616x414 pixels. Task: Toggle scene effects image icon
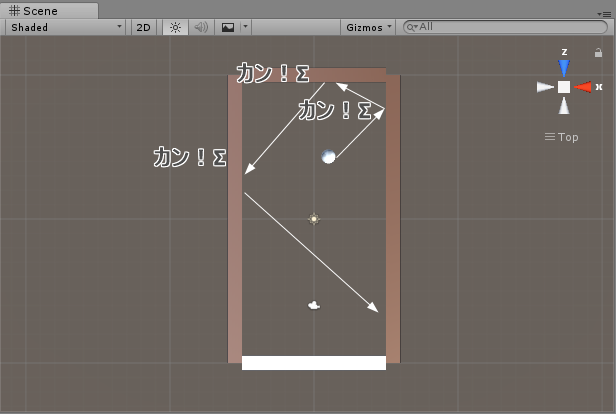tap(228, 27)
